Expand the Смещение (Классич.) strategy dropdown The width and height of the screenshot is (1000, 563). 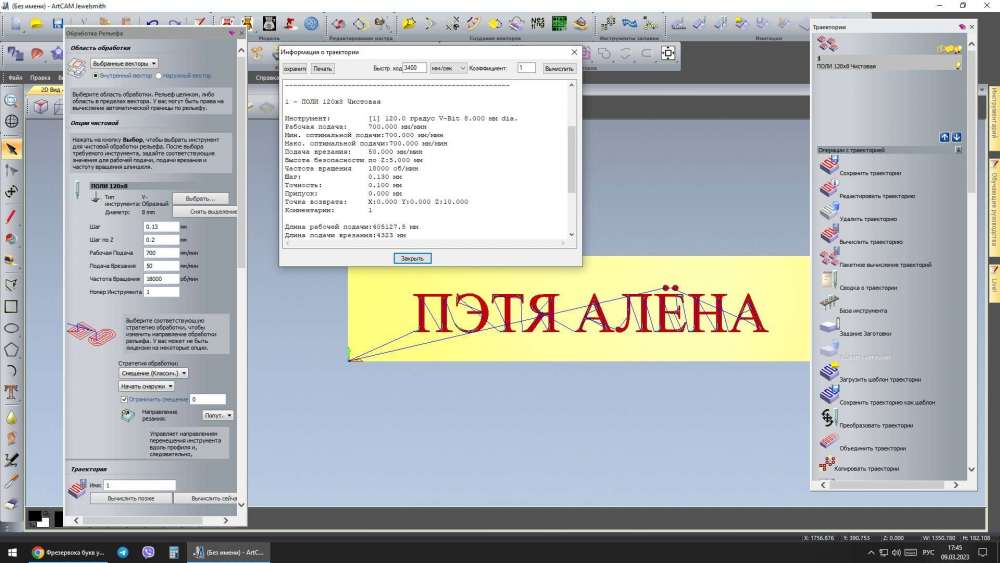click(153, 373)
